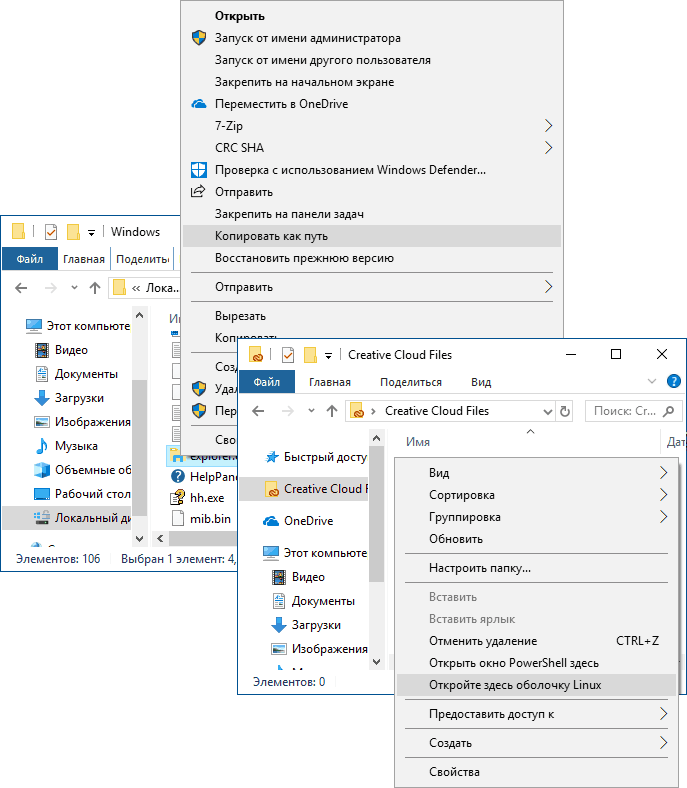Open Главная tab in Creative Cloud Files window
Screen dimensions: 687x788
(330, 382)
